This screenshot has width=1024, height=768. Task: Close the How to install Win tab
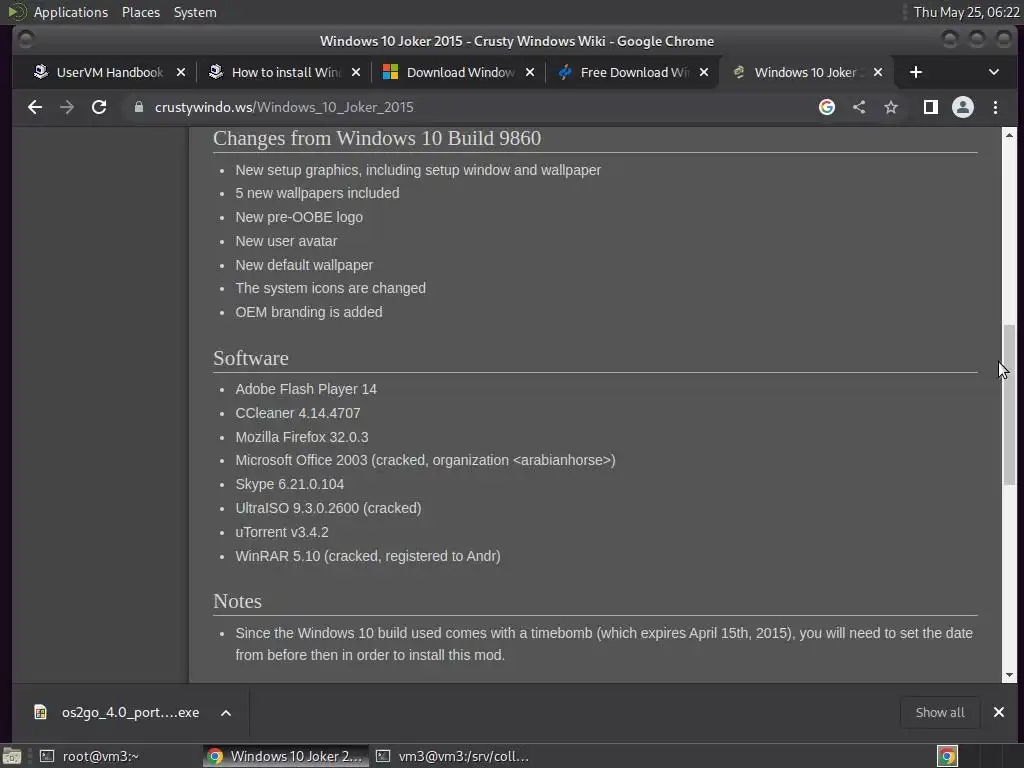(x=356, y=72)
